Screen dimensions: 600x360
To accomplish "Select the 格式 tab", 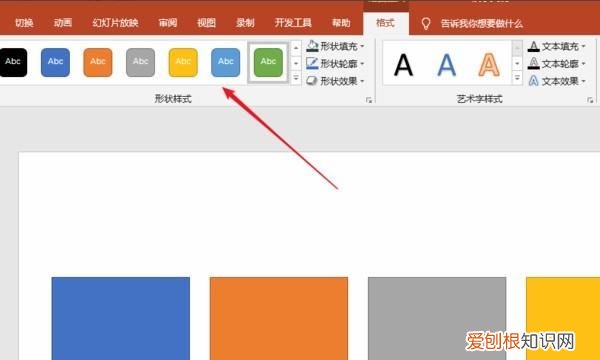I will (385, 23).
